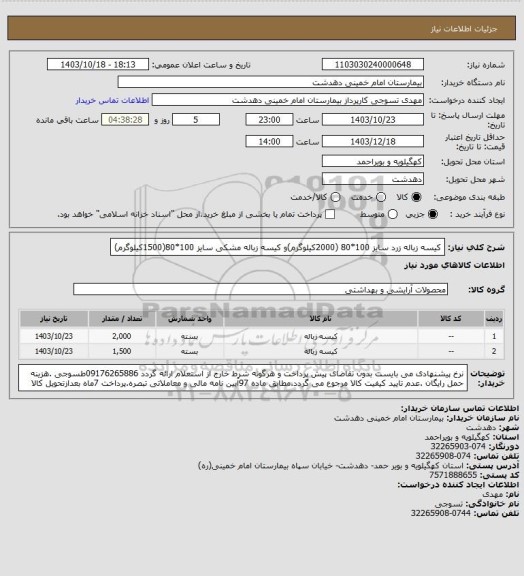Click quantity cell 1,500 in row 2
Viewport: 524px width, 576px height.
(x=122, y=351)
